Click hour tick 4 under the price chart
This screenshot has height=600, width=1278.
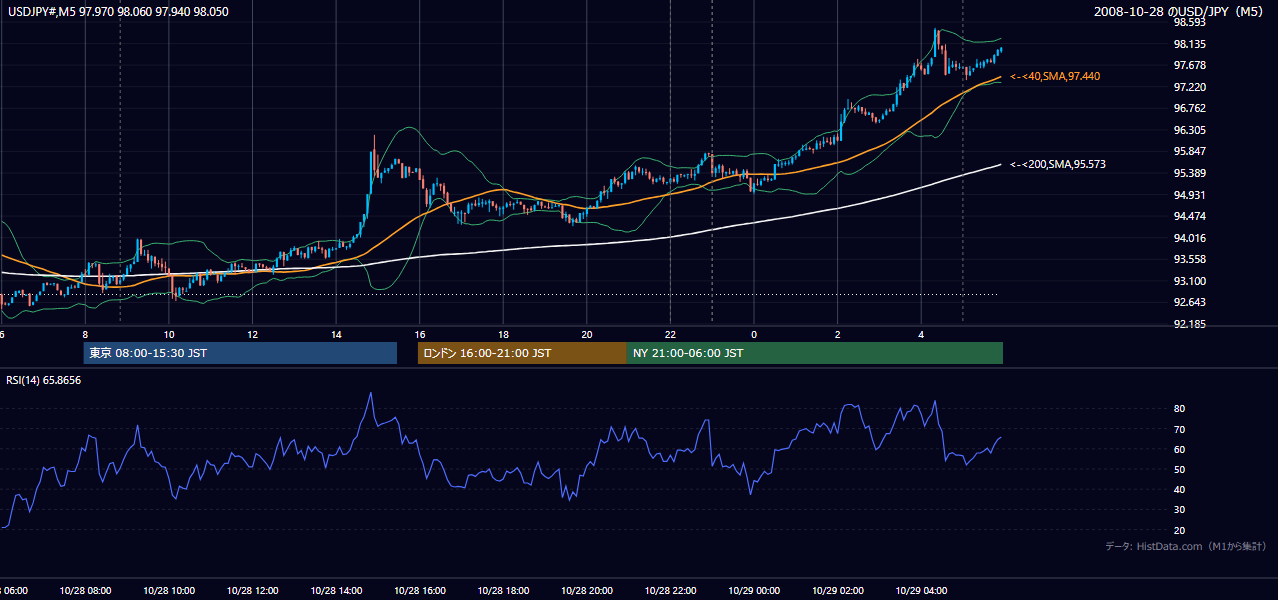pos(922,334)
